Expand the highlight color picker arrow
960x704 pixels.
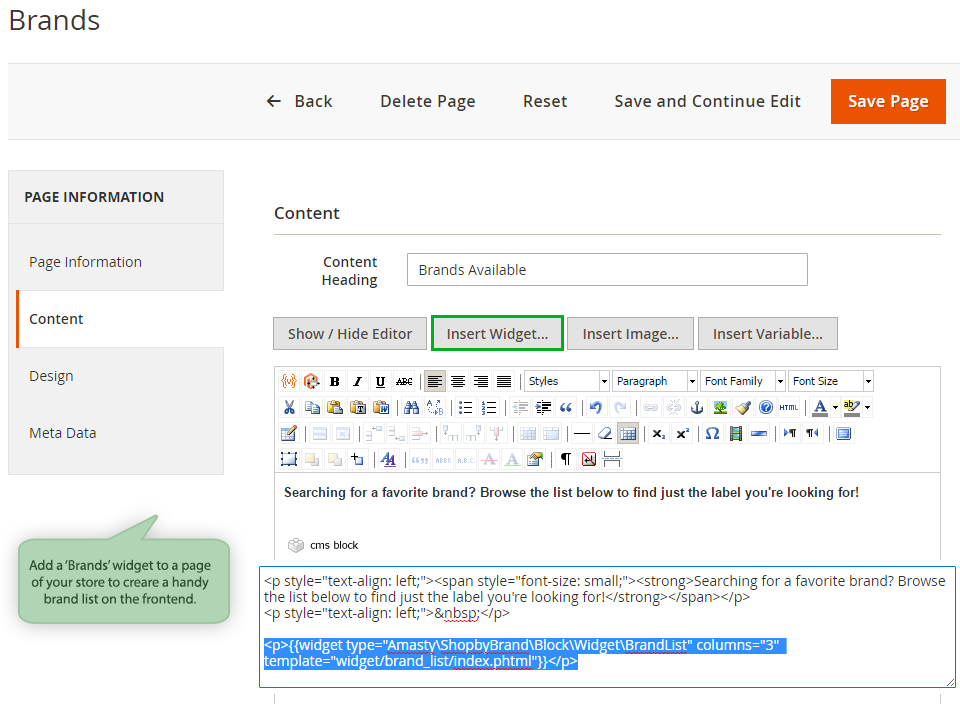click(868, 407)
